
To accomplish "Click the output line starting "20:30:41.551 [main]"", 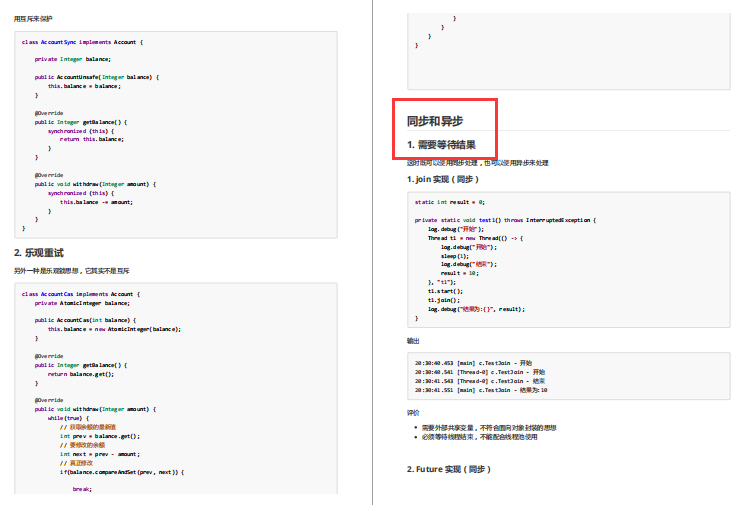I will coord(481,390).
